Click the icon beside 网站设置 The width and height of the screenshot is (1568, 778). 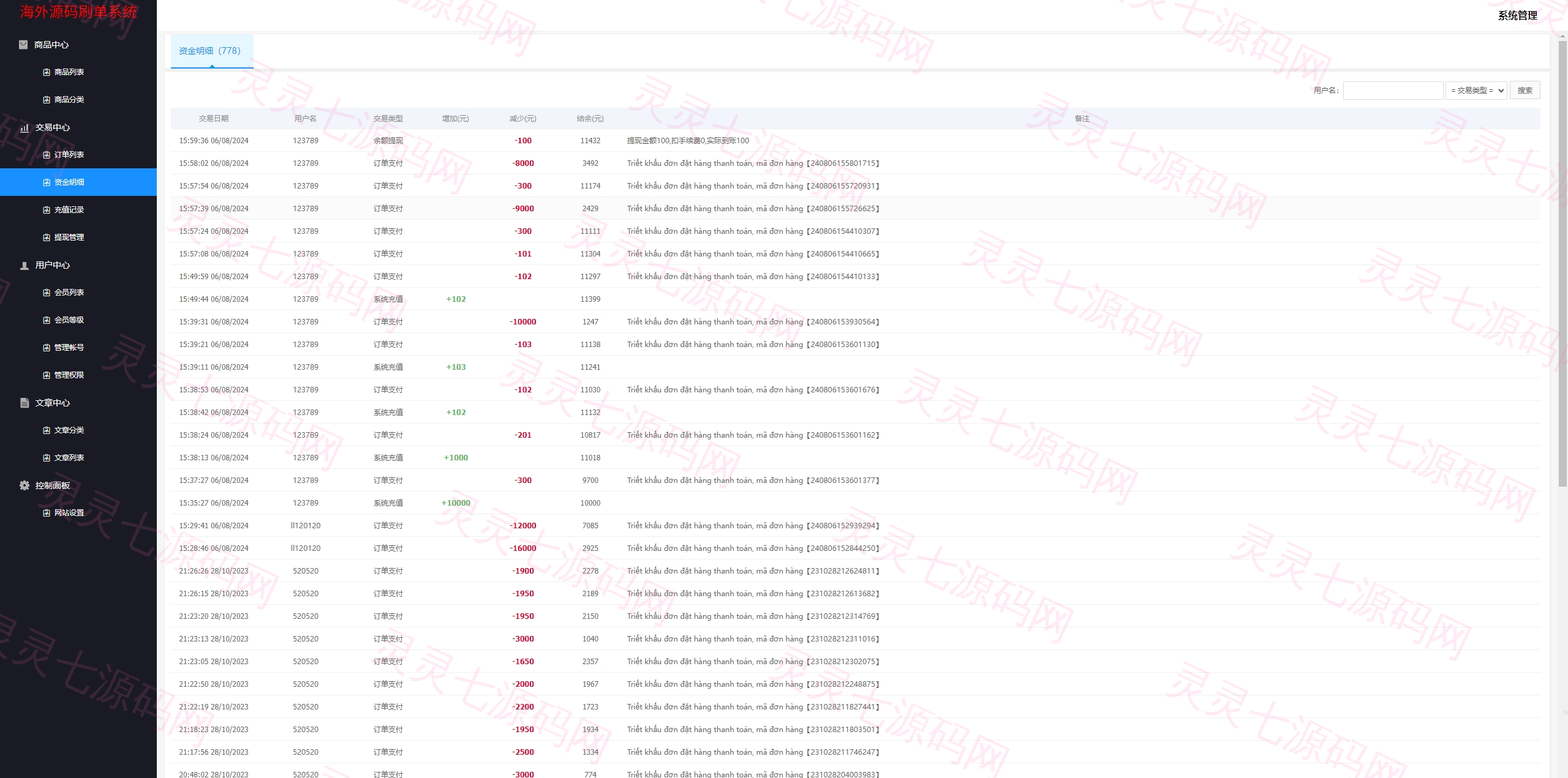pos(47,513)
